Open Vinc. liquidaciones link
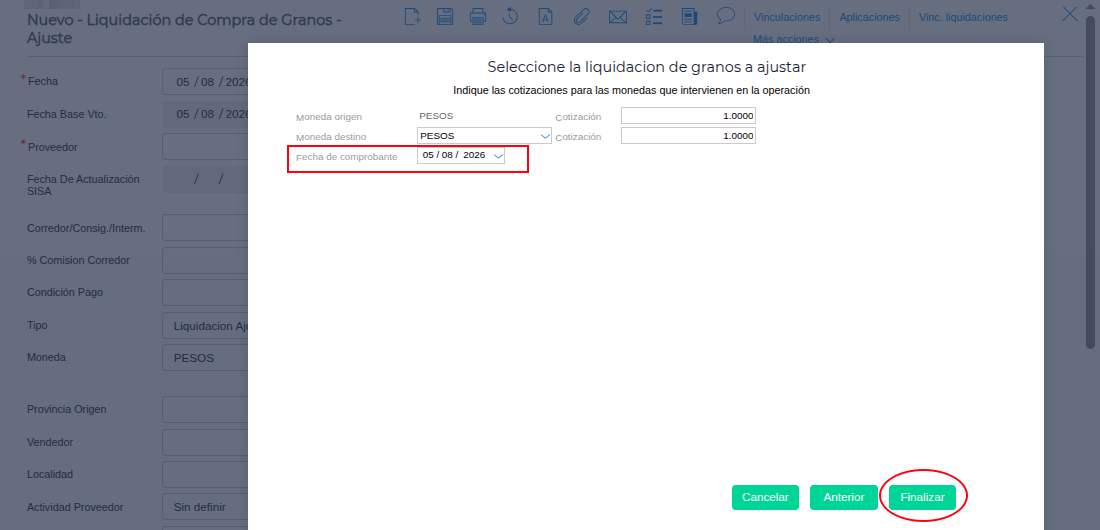The width and height of the screenshot is (1100, 530). (963, 17)
